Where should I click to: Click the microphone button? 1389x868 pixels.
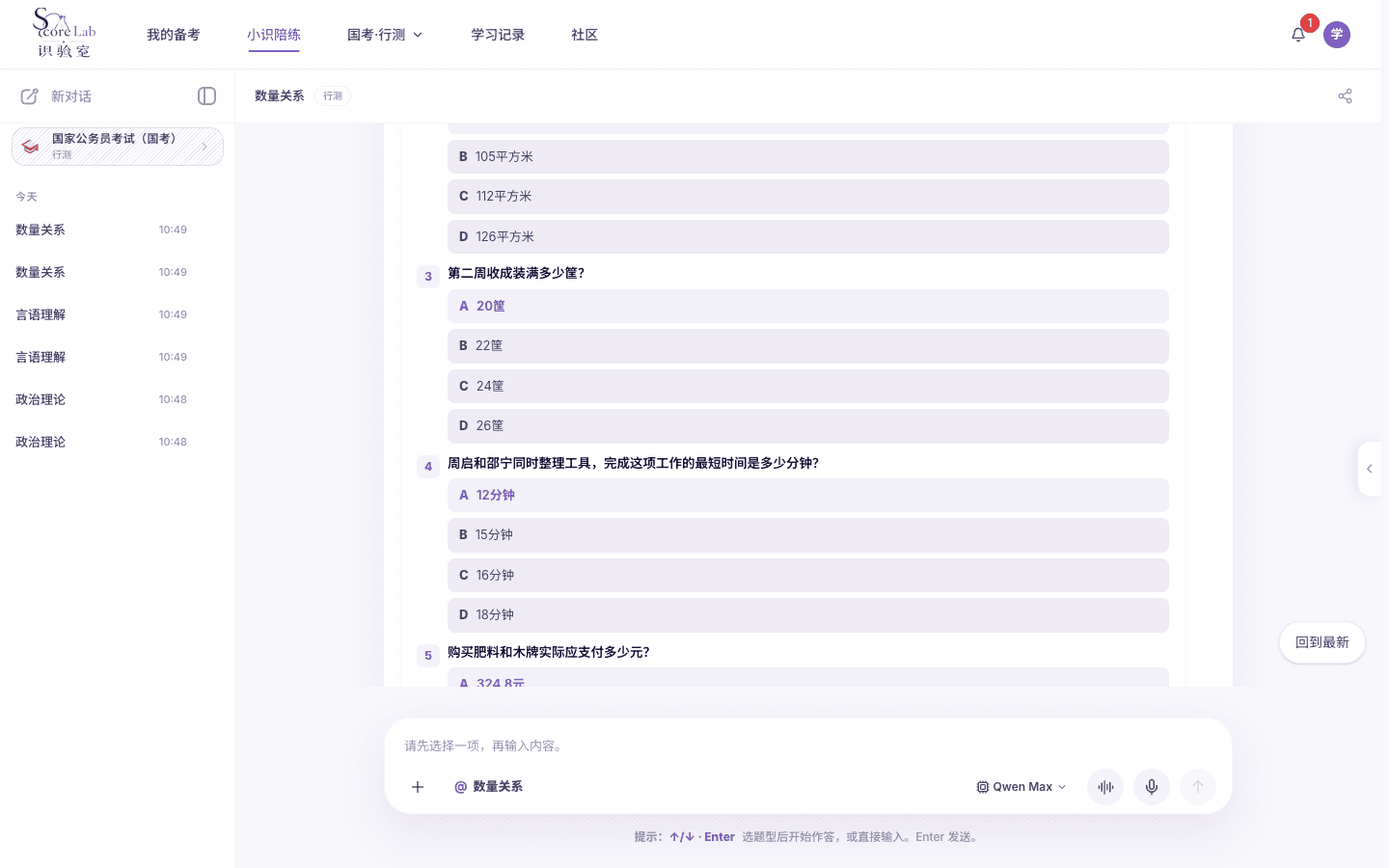(x=1152, y=787)
